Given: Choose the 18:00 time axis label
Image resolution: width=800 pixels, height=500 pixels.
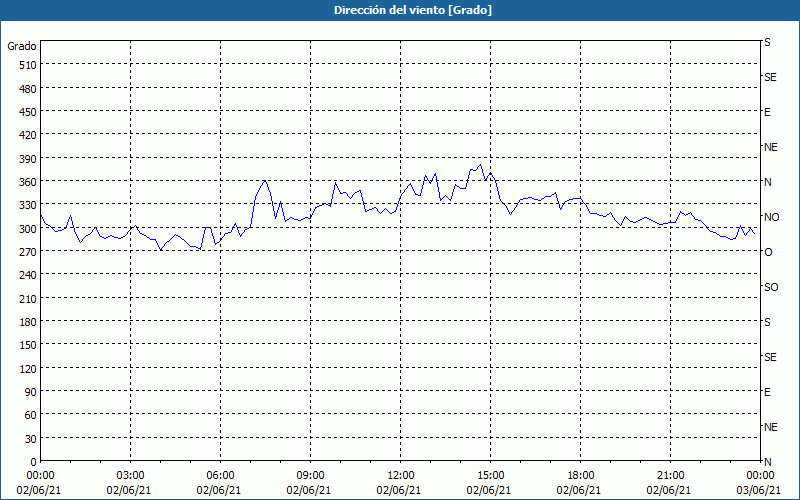Looking at the screenshot, I should click(581, 476).
